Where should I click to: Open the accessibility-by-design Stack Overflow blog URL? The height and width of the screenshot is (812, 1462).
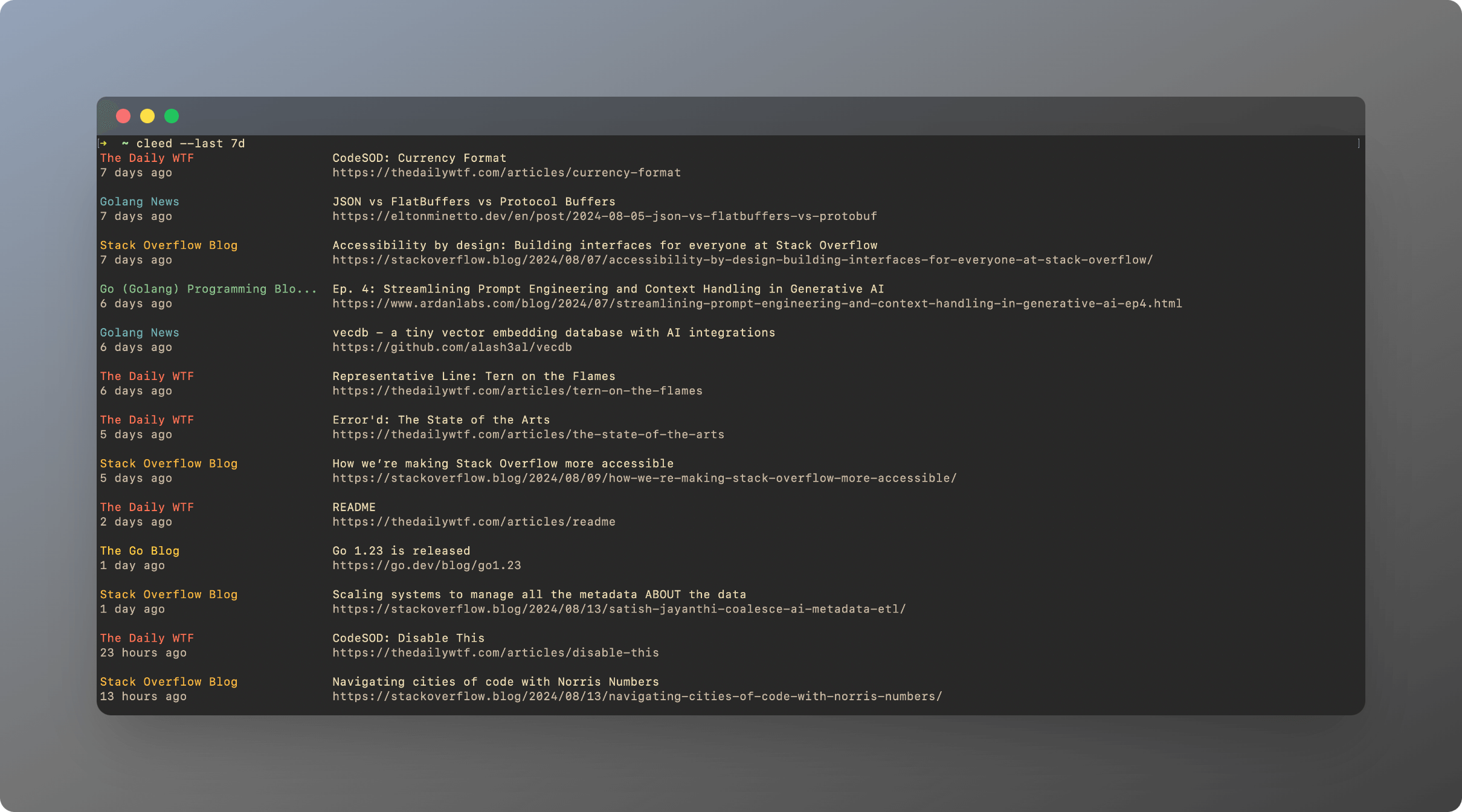[x=742, y=260]
